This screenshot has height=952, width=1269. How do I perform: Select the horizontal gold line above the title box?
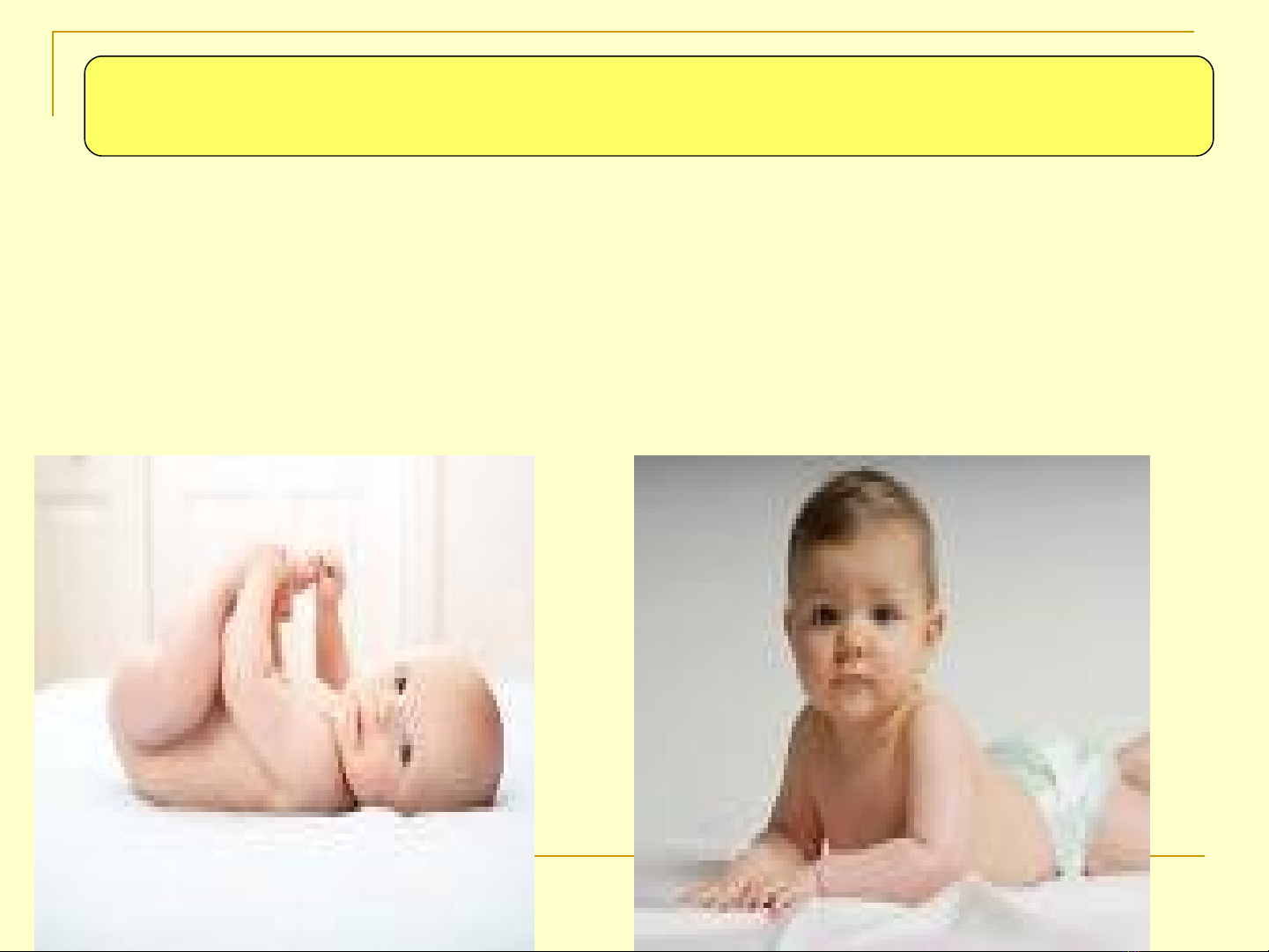(623, 32)
